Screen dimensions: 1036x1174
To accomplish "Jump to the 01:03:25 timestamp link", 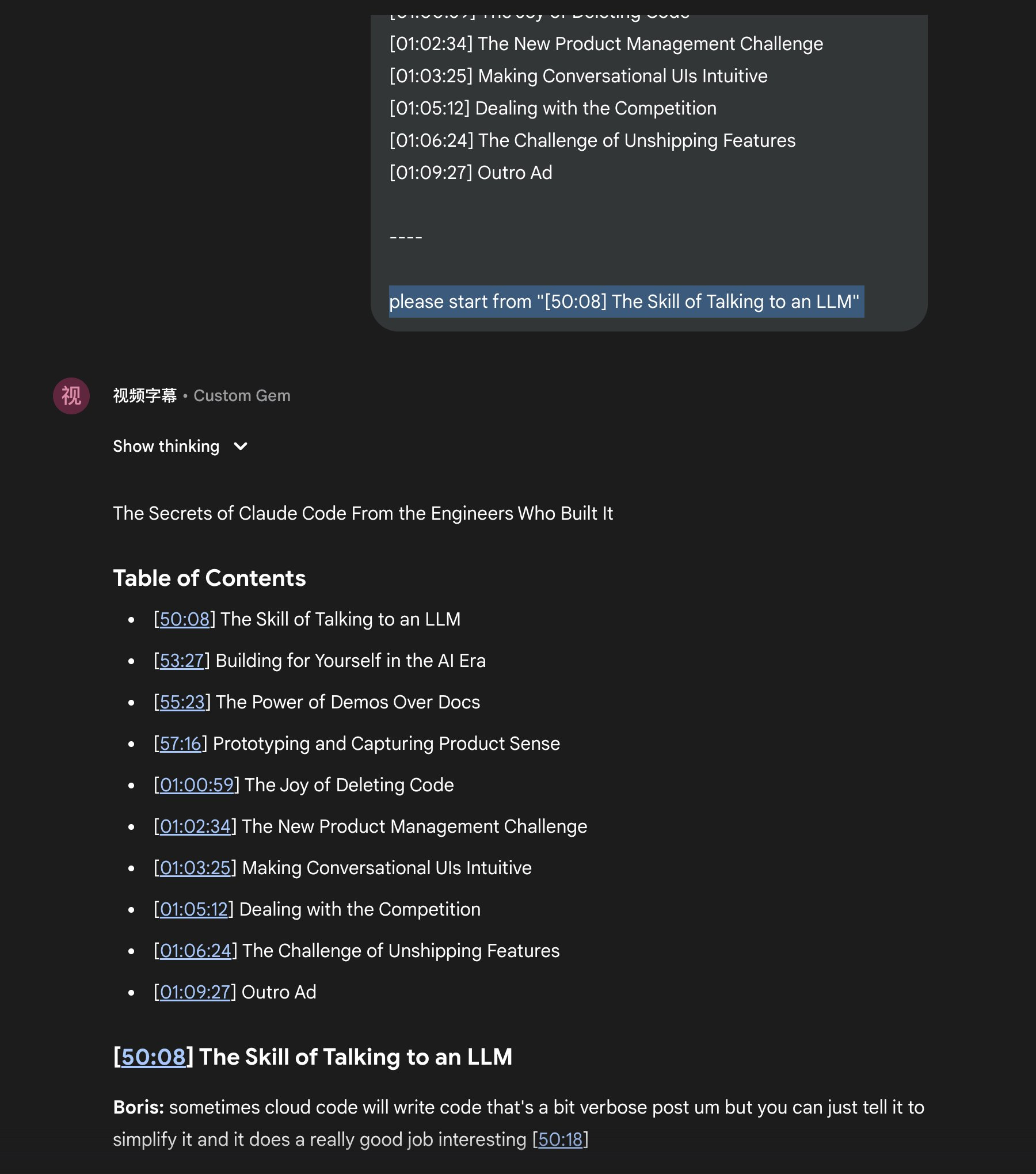I will coord(195,868).
